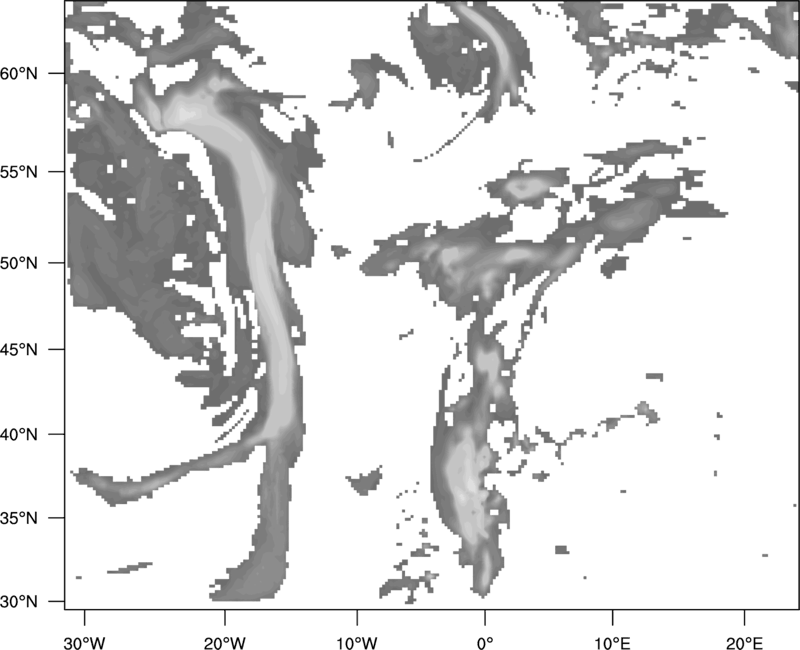
Task: Click the 10°E longitude label
Action: pos(612,643)
